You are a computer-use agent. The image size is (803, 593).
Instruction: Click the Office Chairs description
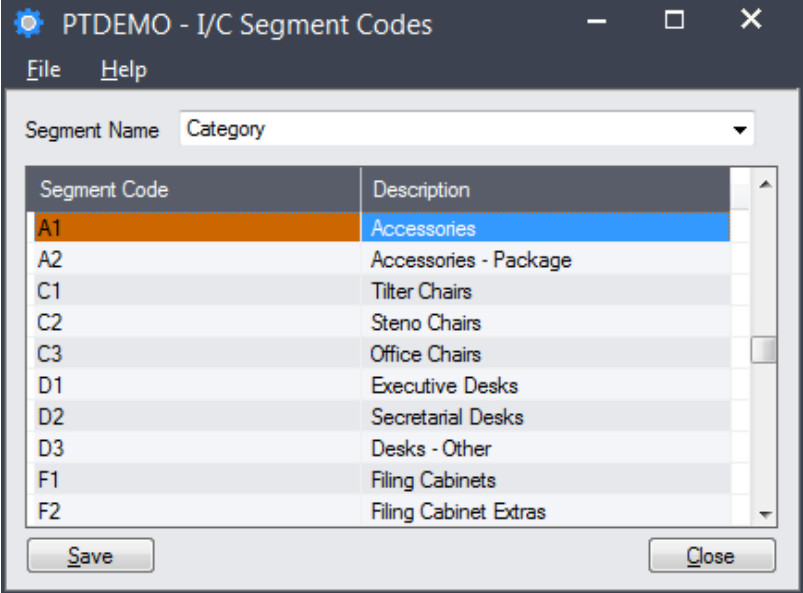[x=545, y=353]
